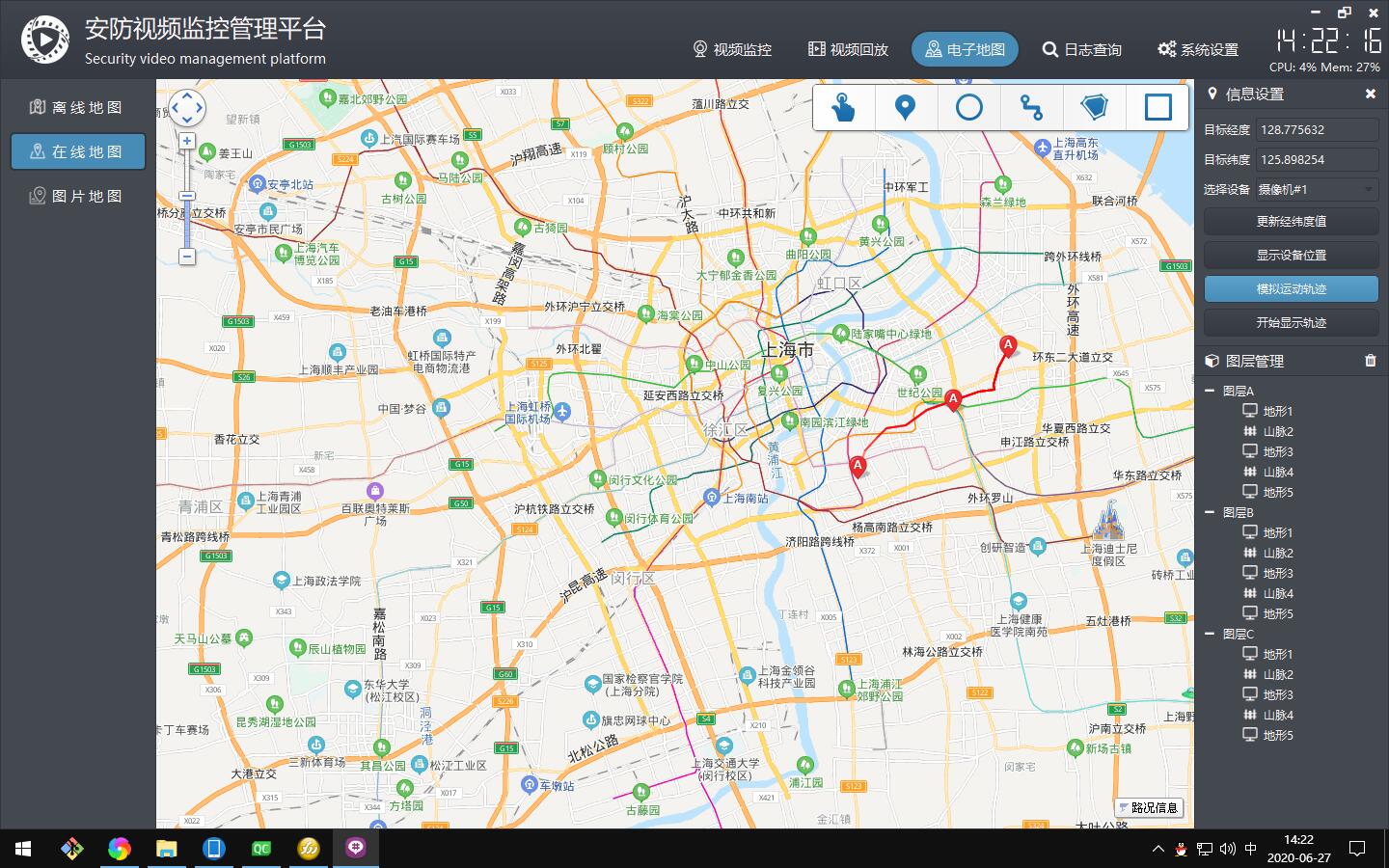Select 地形5 under 图层C
This screenshot has height=868, width=1389.
pos(1278,735)
